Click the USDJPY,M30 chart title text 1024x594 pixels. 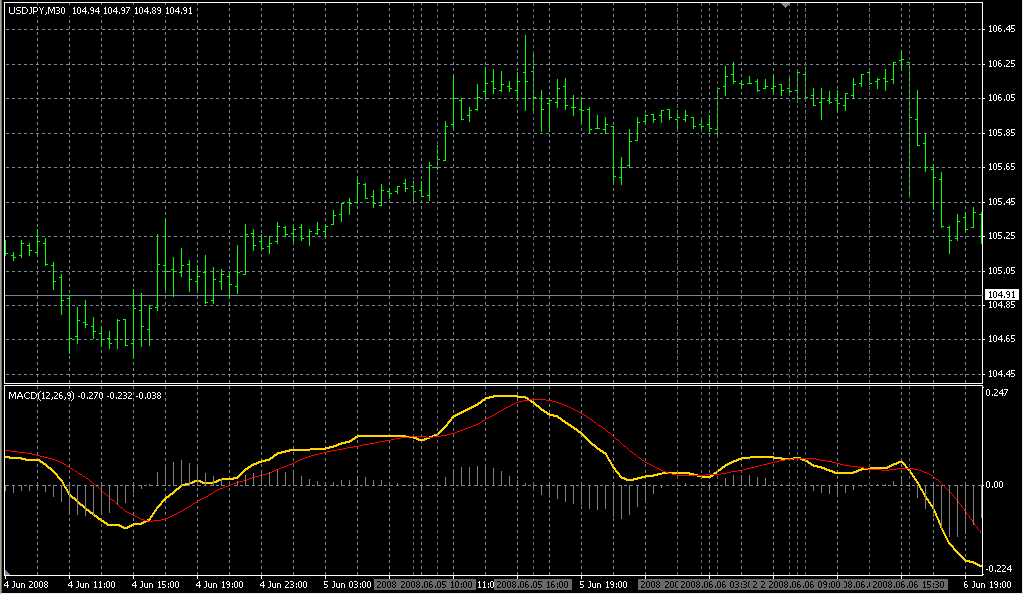(38, 11)
